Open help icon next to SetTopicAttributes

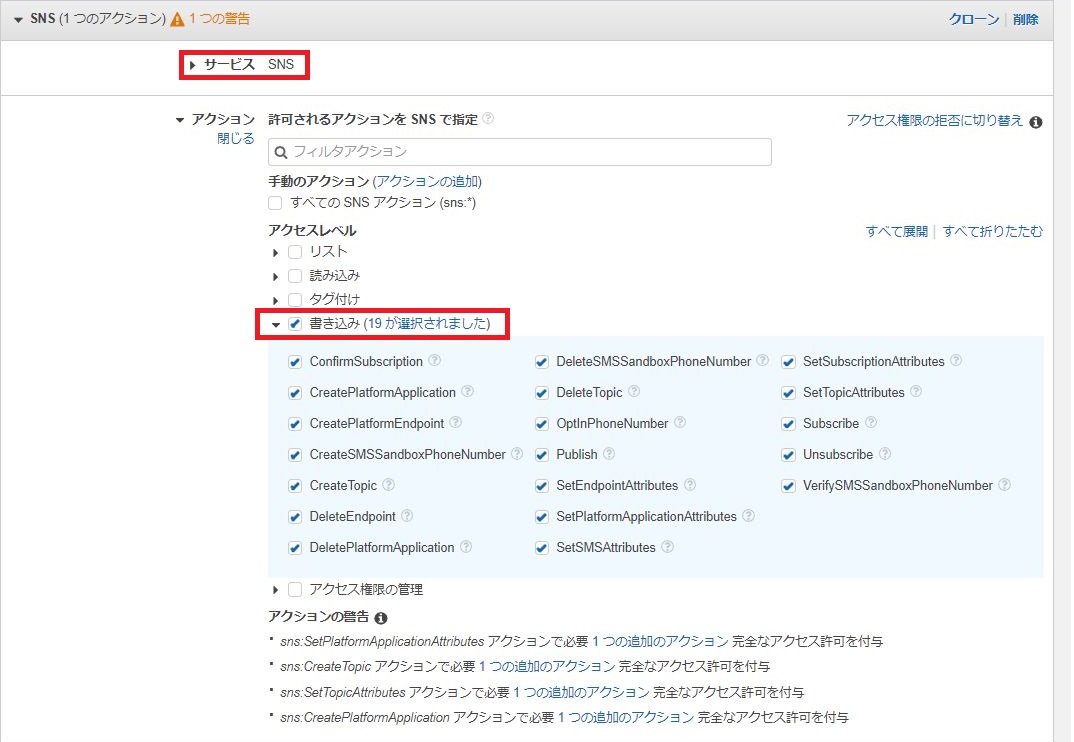[x=916, y=391]
